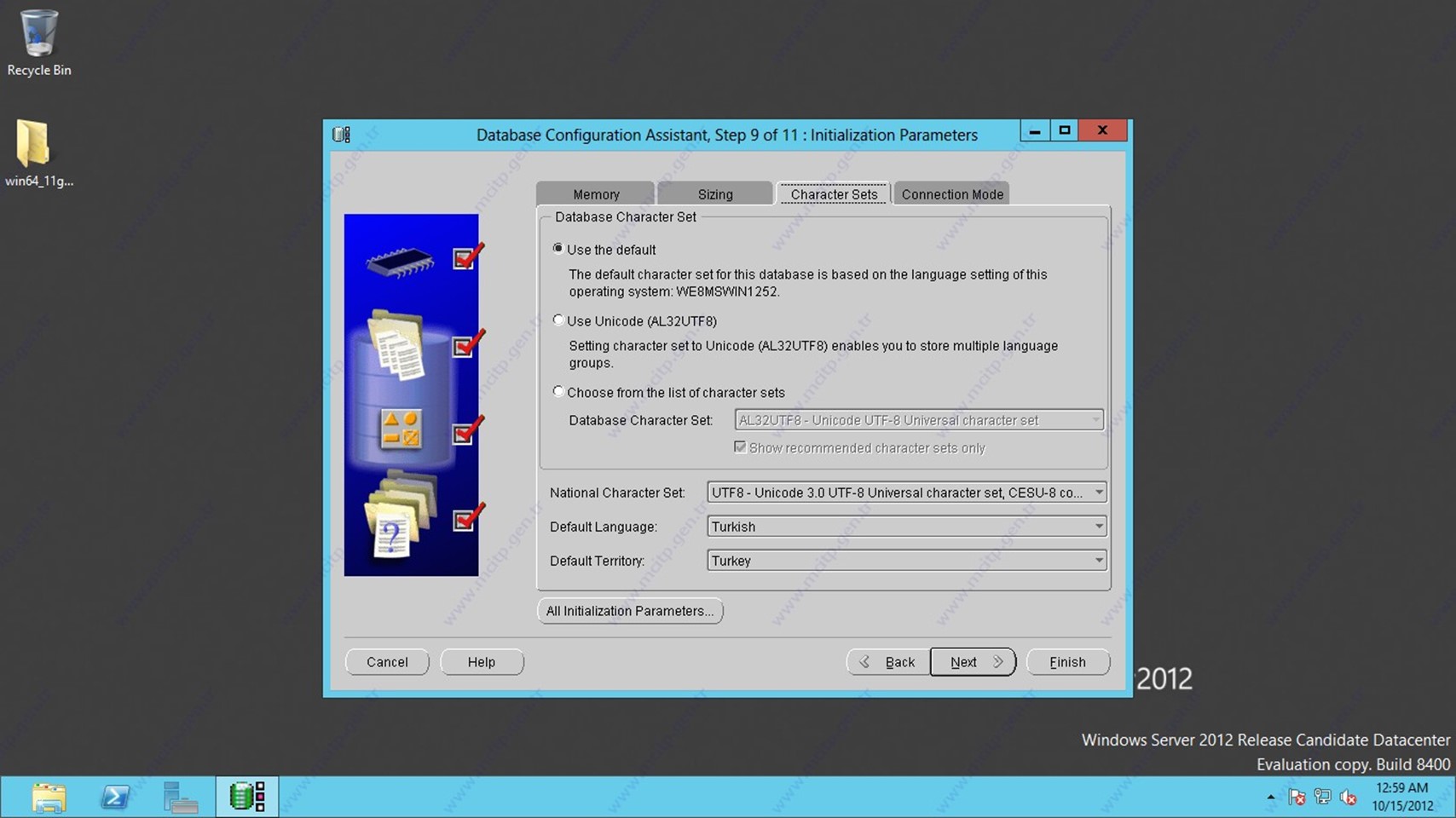Open the Recycle Bin desktop icon
Viewport: 1456px width, 818px height.
click(x=38, y=43)
